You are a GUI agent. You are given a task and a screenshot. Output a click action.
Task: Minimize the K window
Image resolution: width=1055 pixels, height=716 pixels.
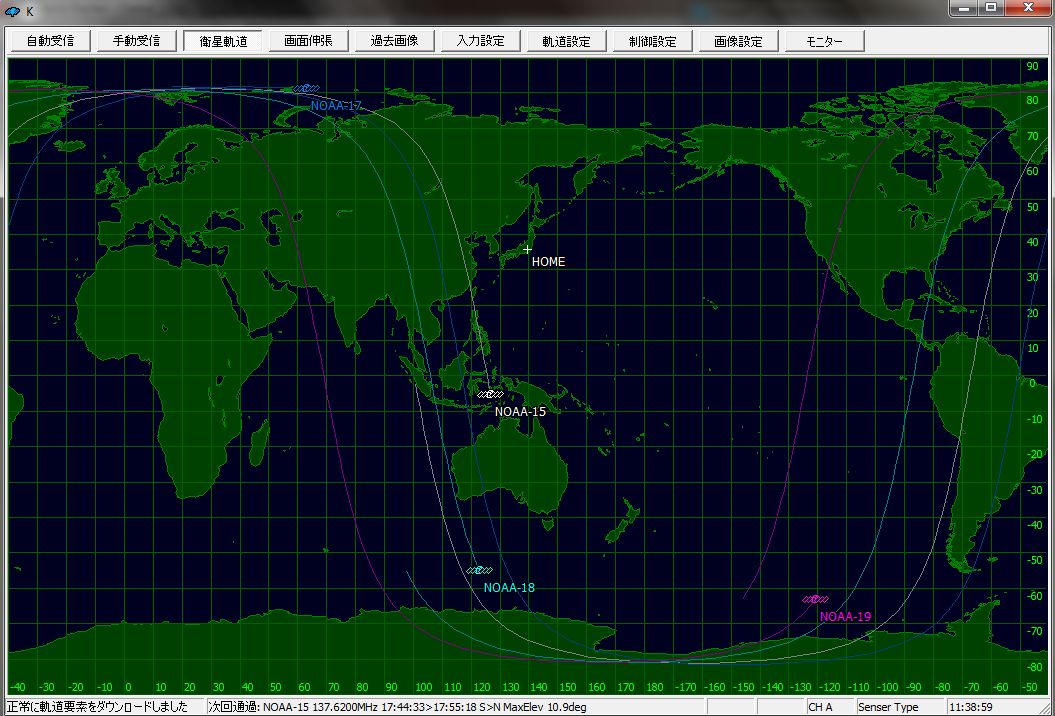point(963,8)
